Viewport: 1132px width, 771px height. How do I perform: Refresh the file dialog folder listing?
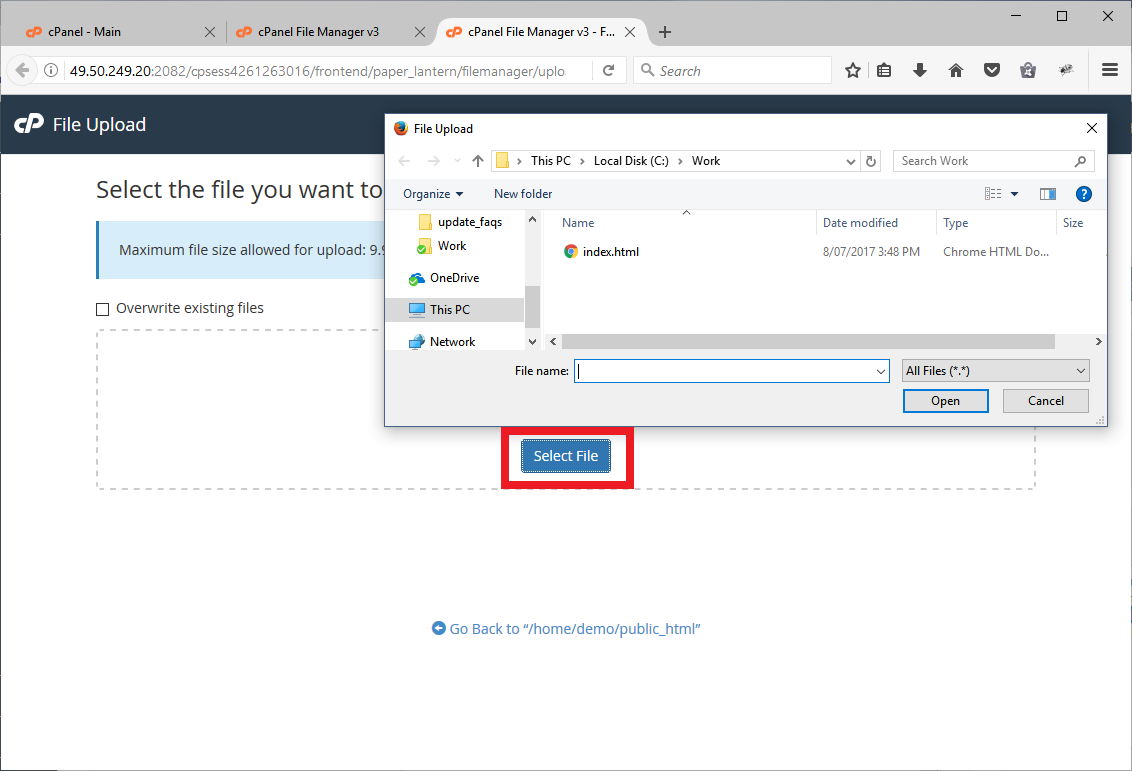point(872,161)
